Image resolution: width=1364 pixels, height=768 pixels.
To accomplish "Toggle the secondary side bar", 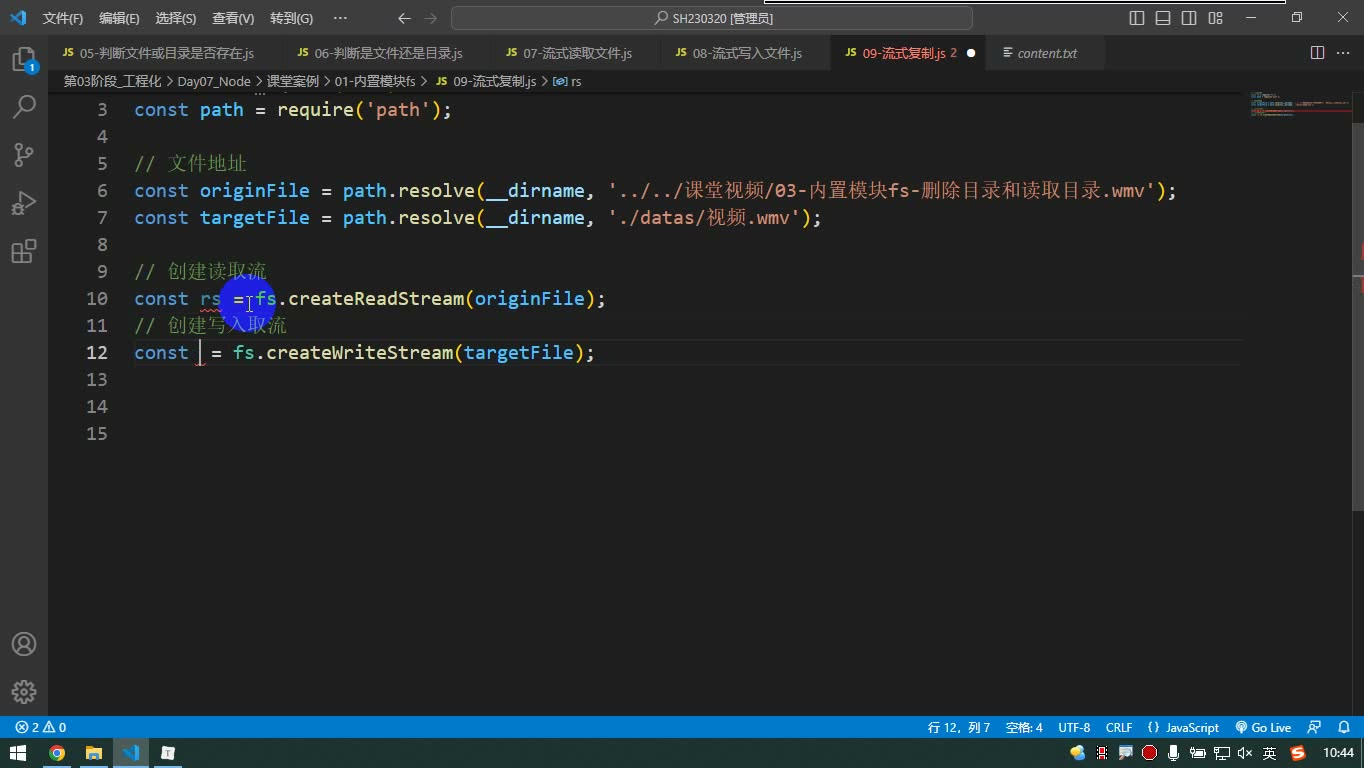I will [1189, 18].
